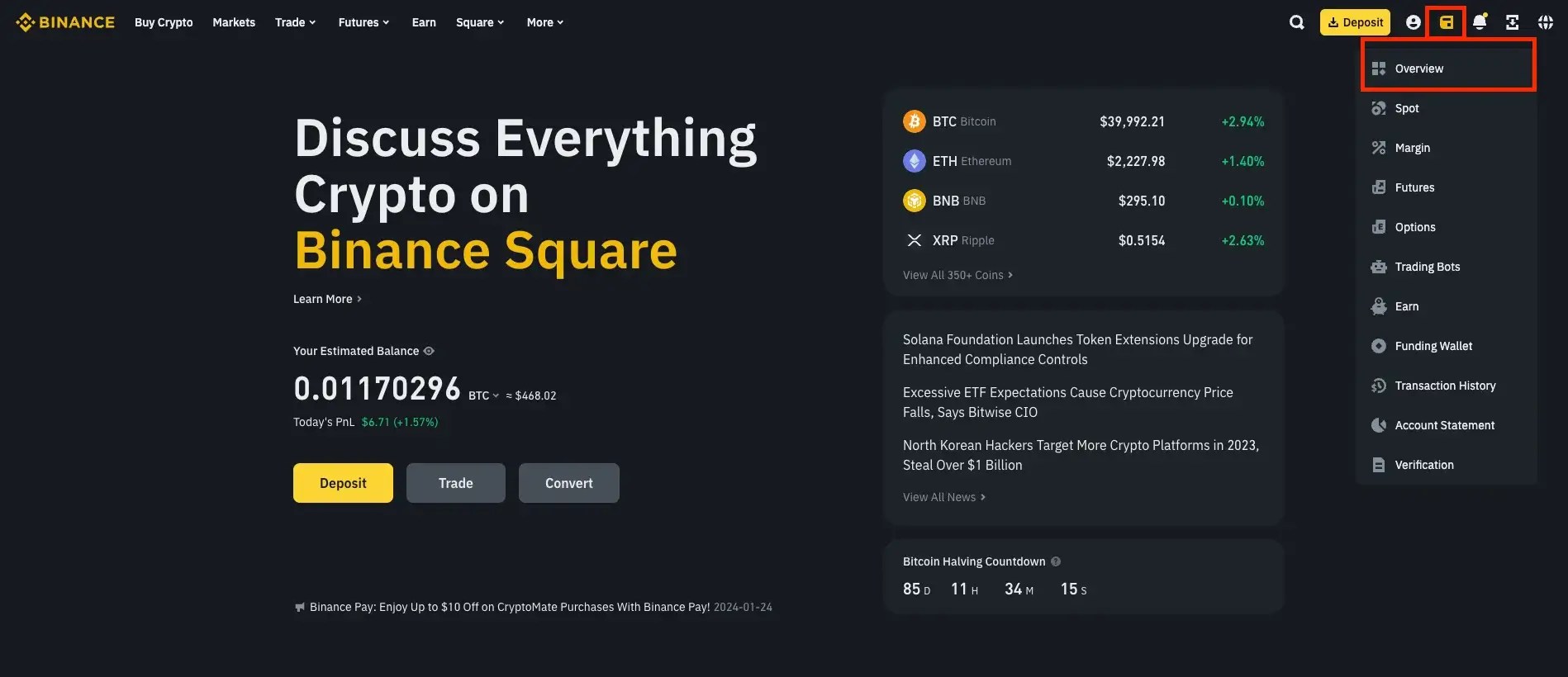Click the balance amount 0.01170296
The image size is (1568, 677).
(378, 389)
